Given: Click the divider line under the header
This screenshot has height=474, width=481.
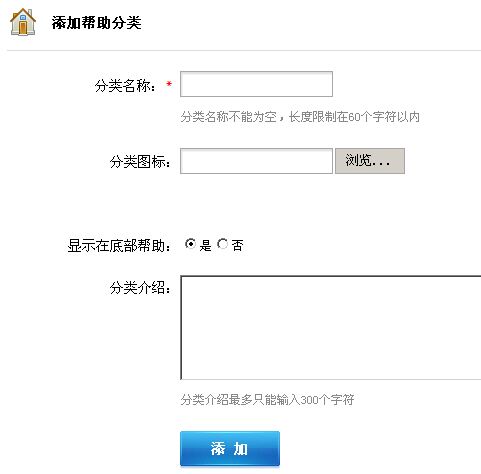Looking at the screenshot, I should pos(244,50).
